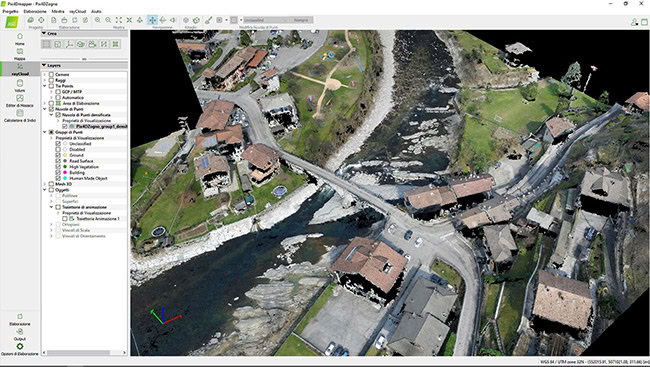Click the WGS 84 coordinate status text

[594, 362]
